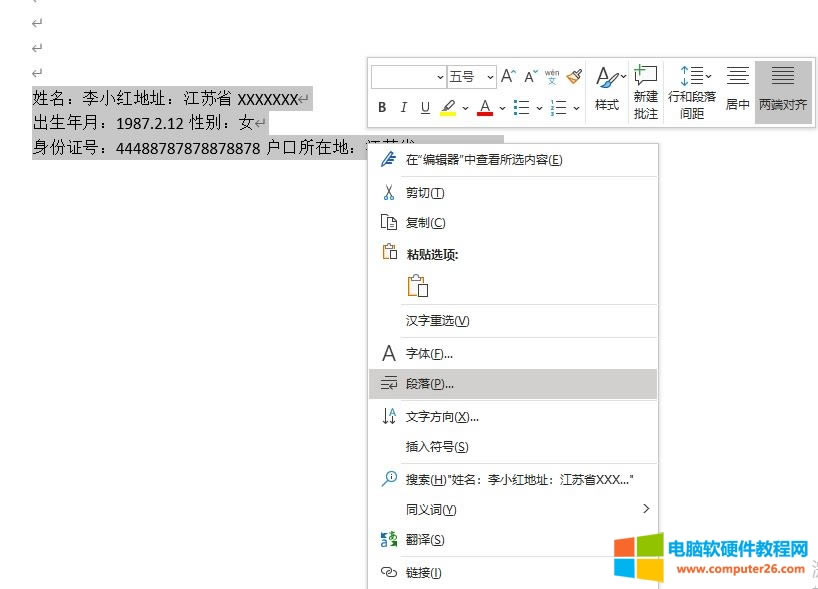Click the Styles (样式) icon
The height and width of the screenshot is (589, 818).
coord(607,89)
